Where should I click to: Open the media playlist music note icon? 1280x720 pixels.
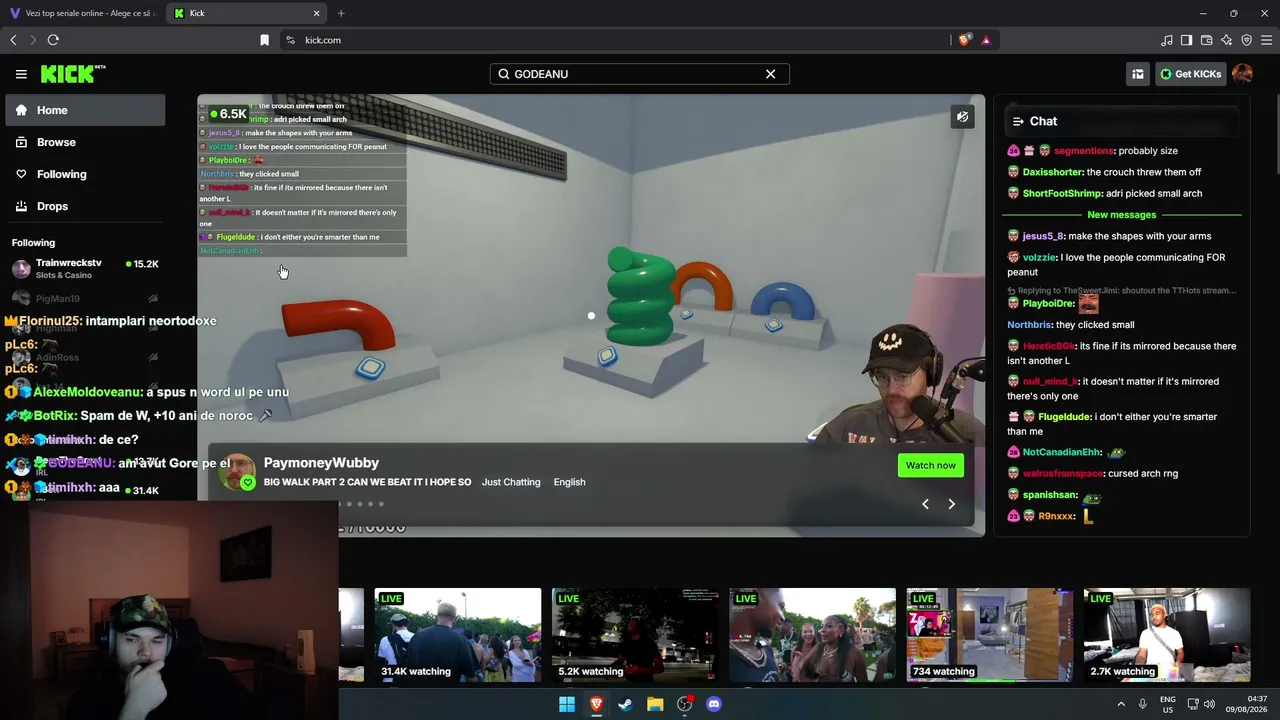click(1166, 40)
